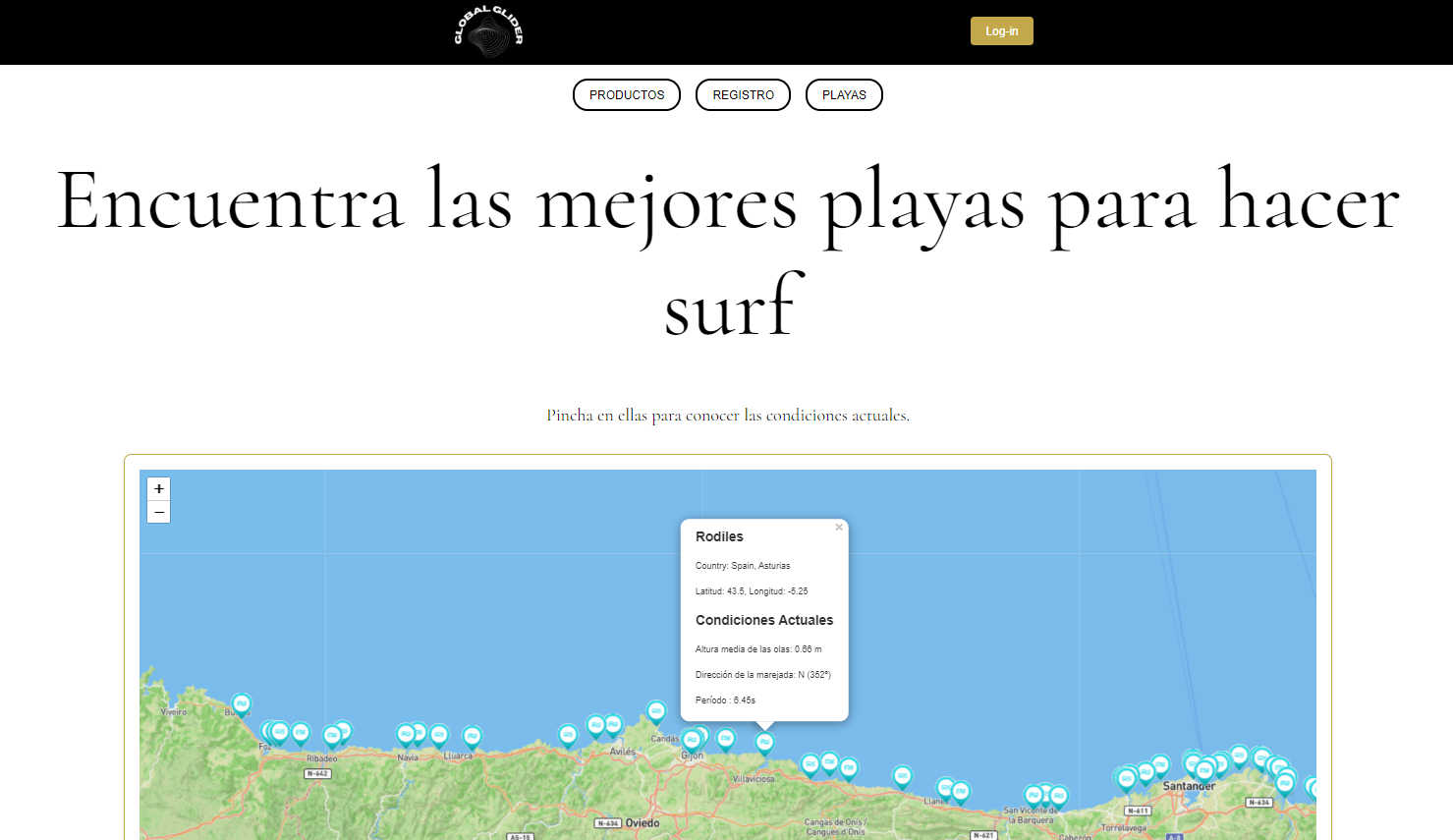Click the Rodiles marker under the popup tip
The width and height of the screenshot is (1453, 840).
click(764, 744)
